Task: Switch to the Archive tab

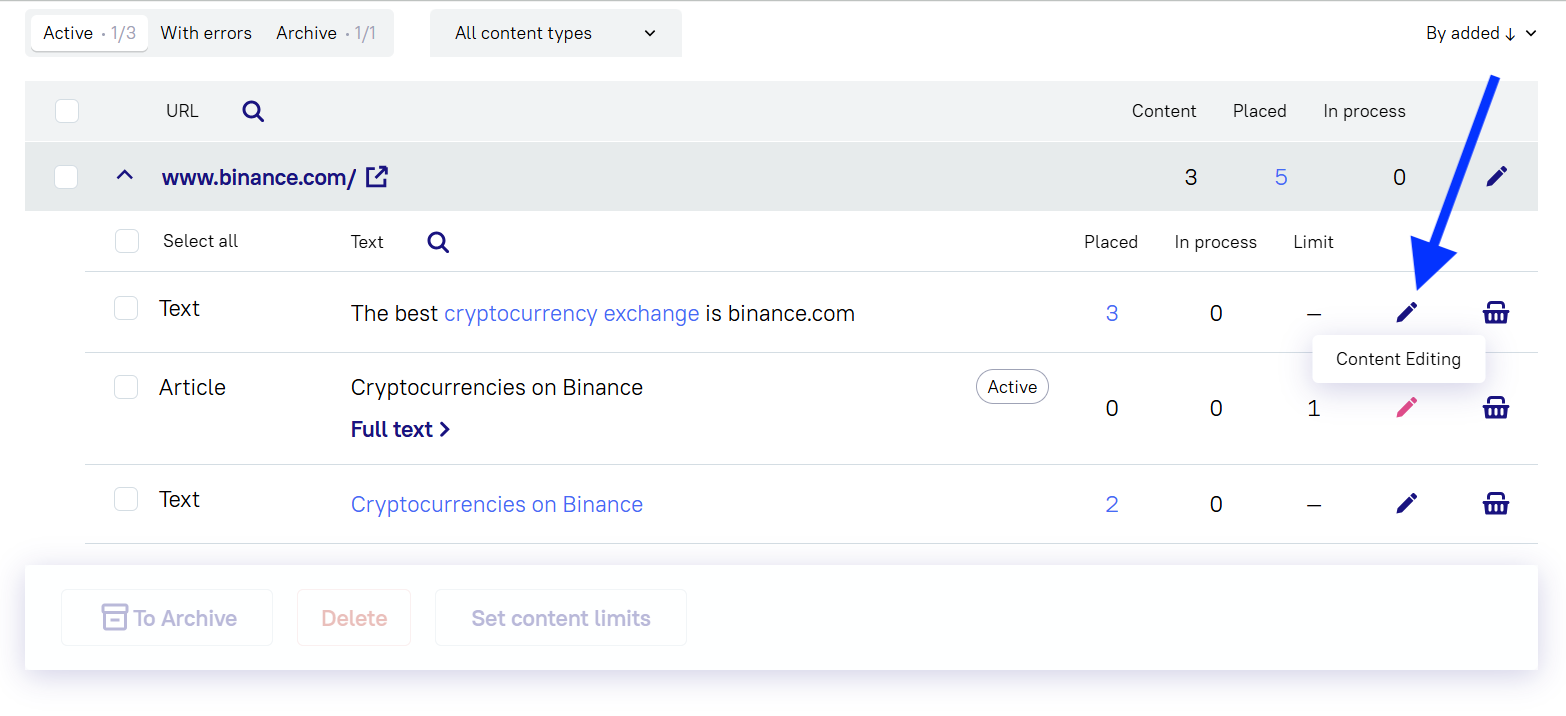Action: point(326,33)
